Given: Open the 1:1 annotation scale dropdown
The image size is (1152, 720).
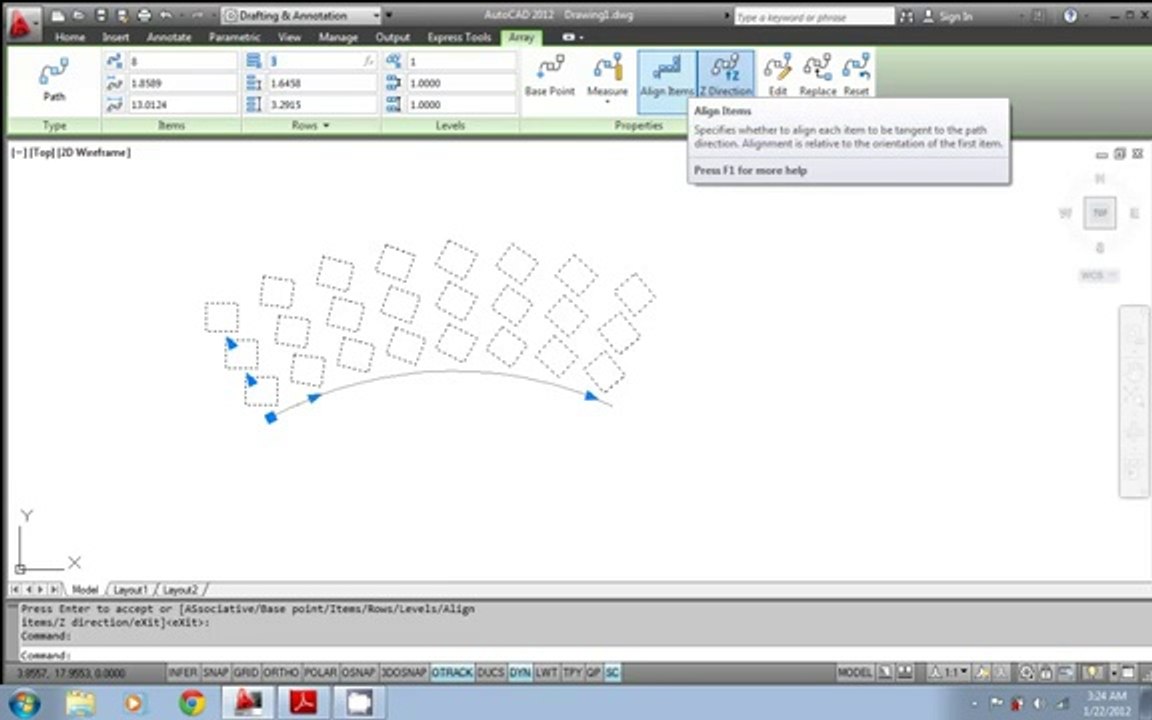Looking at the screenshot, I should (x=950, y=672).
